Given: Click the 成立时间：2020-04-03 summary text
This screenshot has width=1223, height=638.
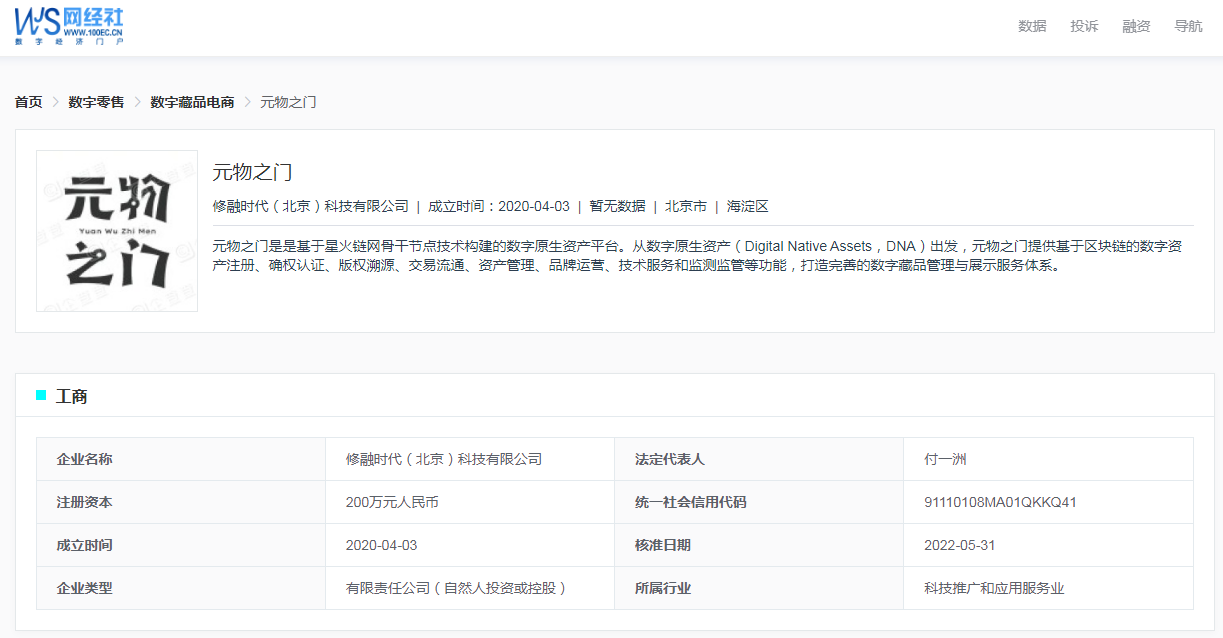Looking at the screenshot, I should tap(499, 206).
